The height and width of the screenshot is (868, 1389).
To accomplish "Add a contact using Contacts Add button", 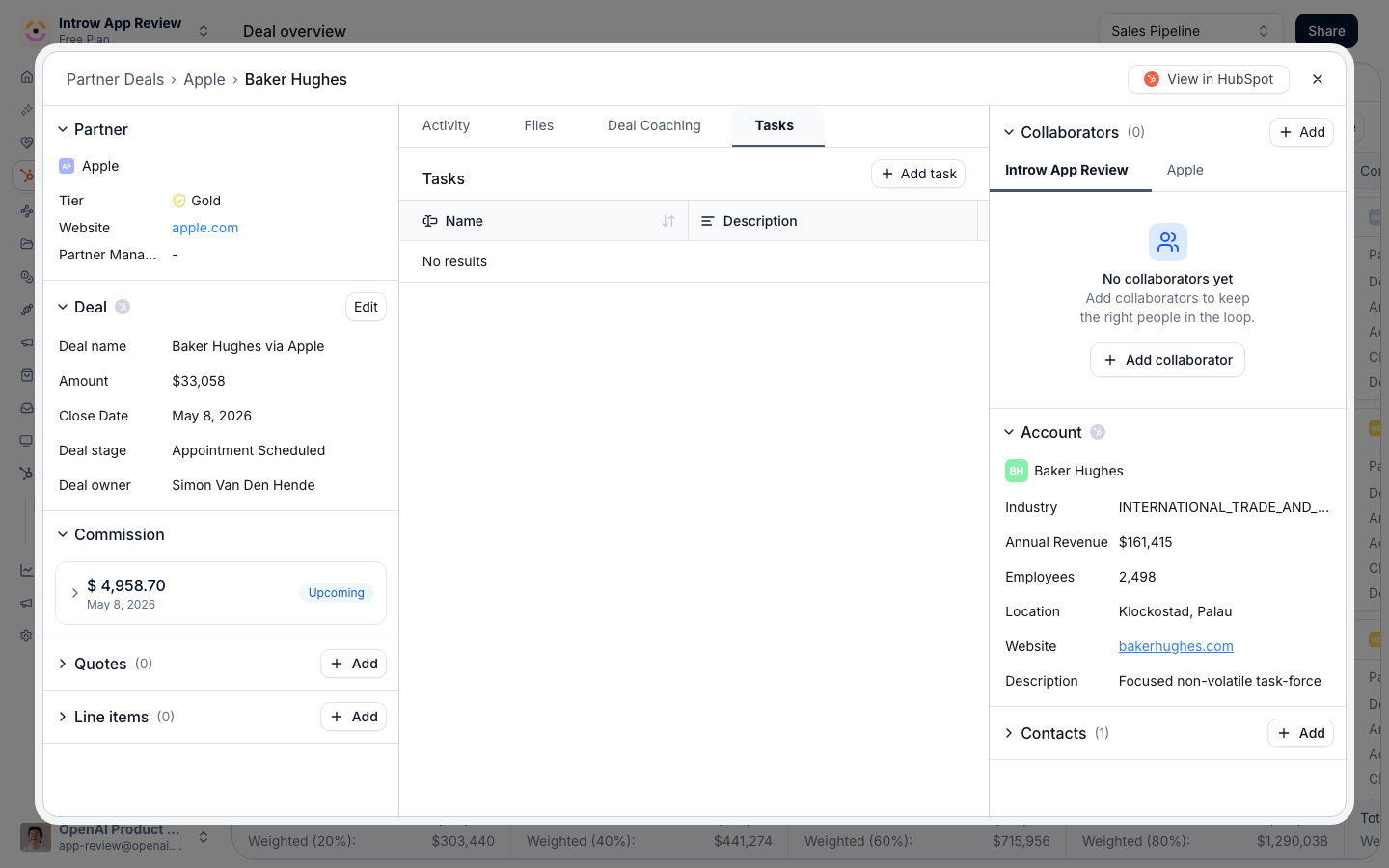I will pyautogui.click(x=1300, y=733).
